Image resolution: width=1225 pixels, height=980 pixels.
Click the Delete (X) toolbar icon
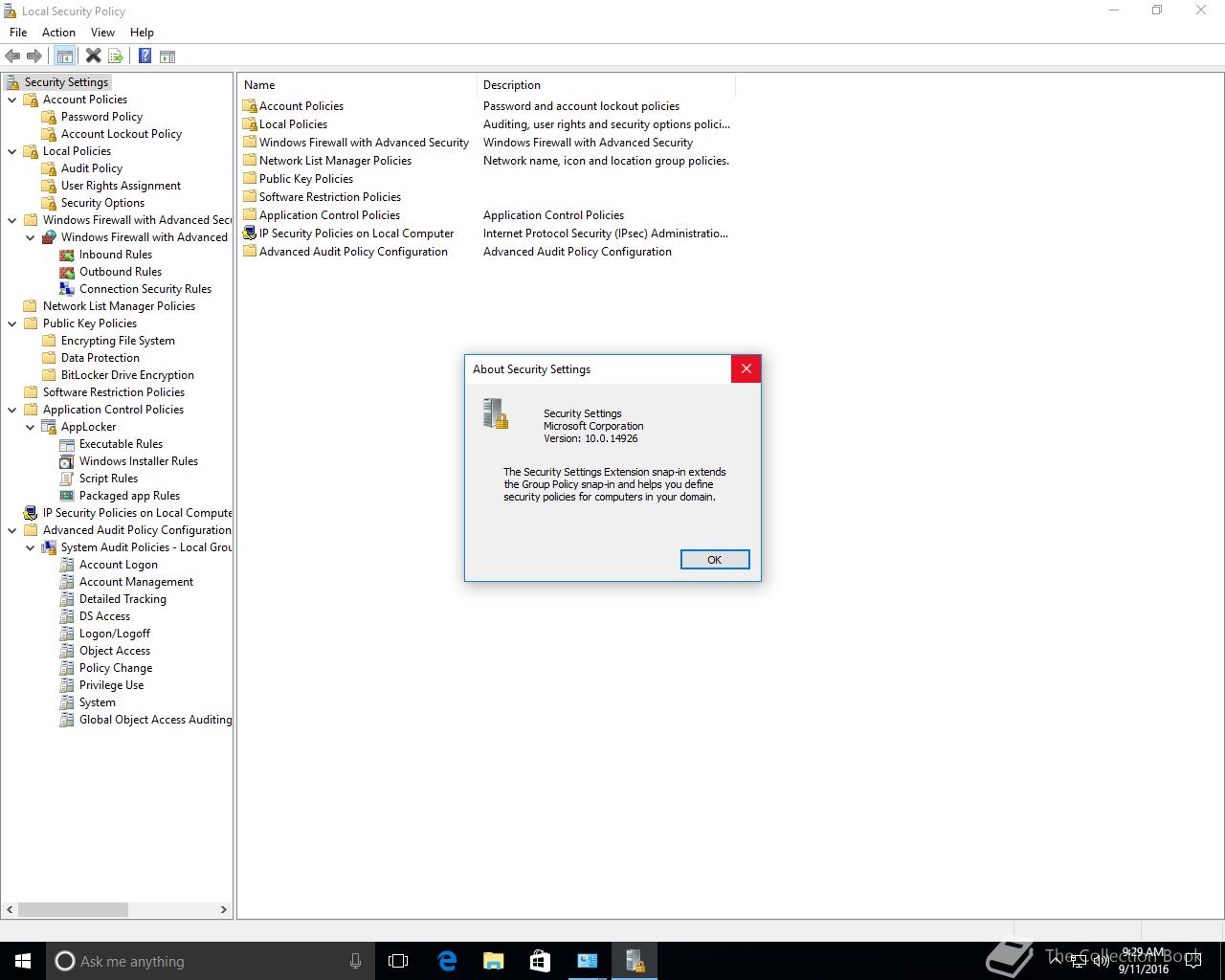93,56
